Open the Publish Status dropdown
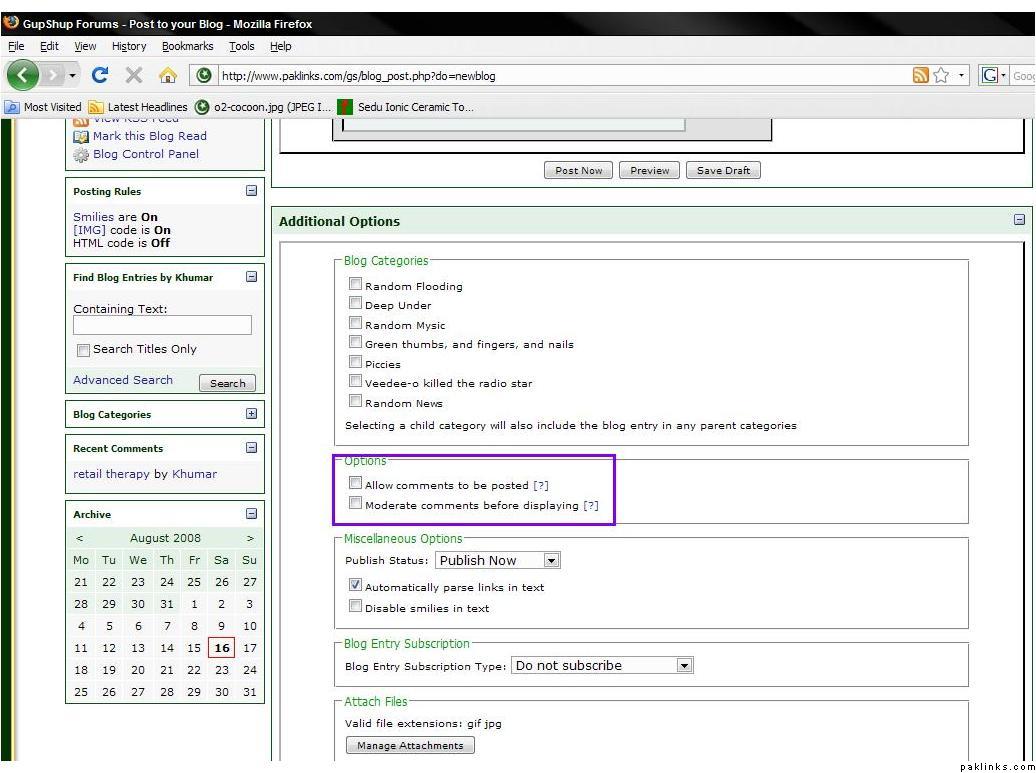The width and height of the screenshot is (1036, 773). [551, 561]
